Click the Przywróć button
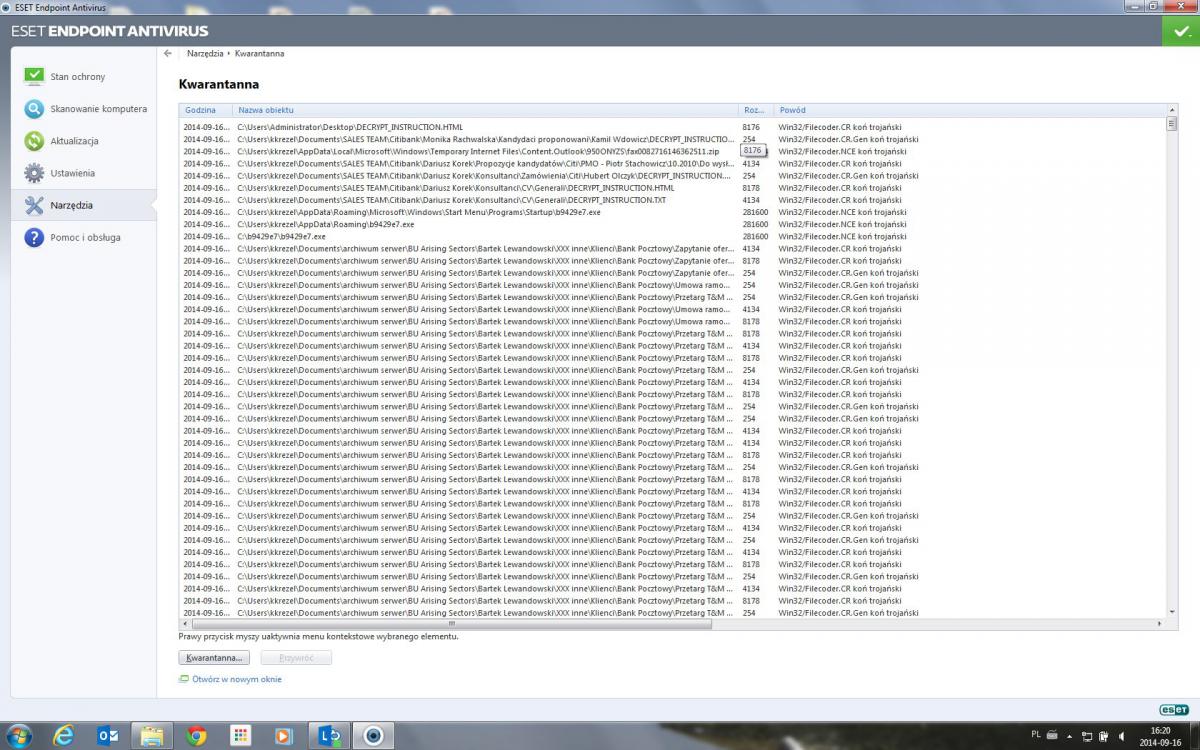The width and height of the screenshot is (1200, 750). pyautogui.click(x=296, y=658)
